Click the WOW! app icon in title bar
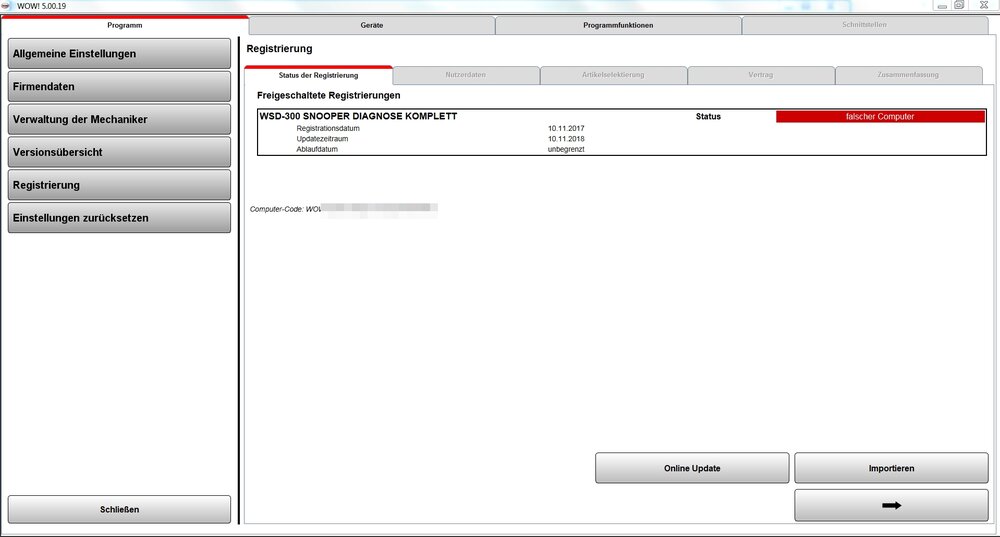 [8, 6]
